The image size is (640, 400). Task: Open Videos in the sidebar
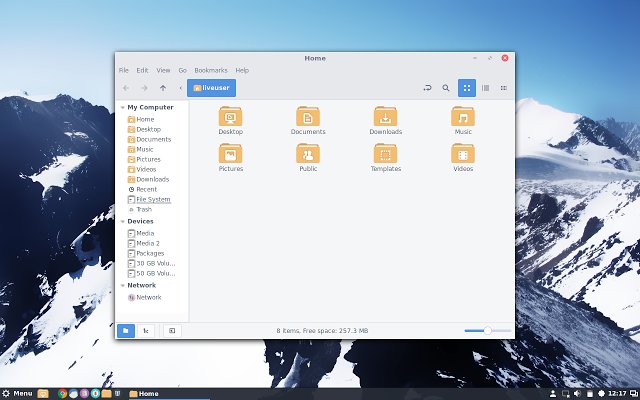[142, 169]
